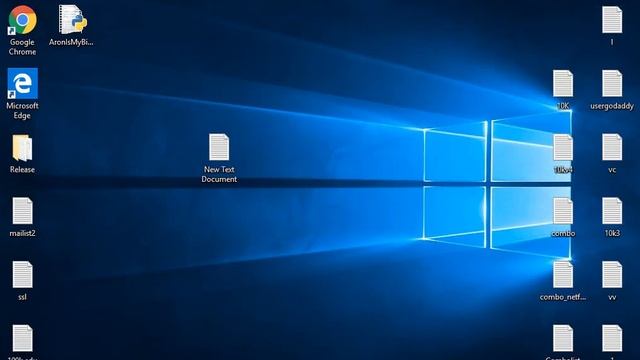The width and height of the screenshot is (640, 360).
Task: Select the Combolist text file icon
Action: click(x=563, y=338)
